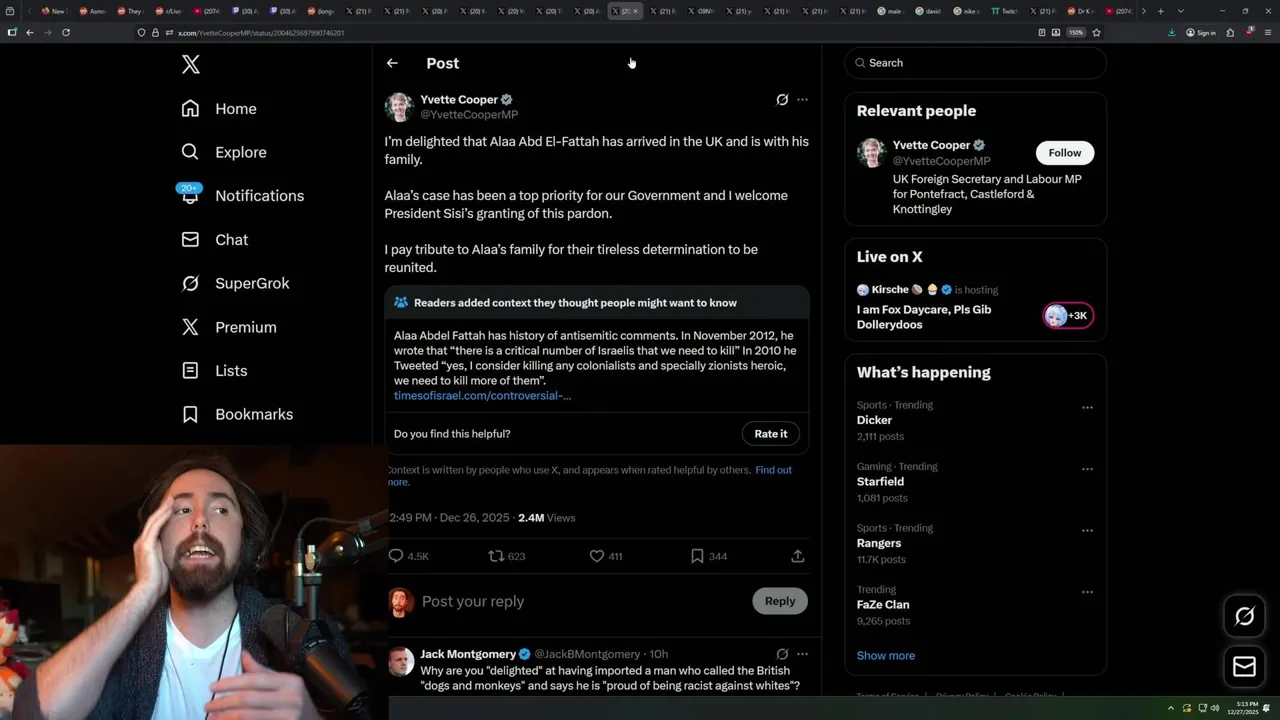Open the FaZe Clan trending topic
This screenshot has width=1280, height=720.
[x=883, y=605]
